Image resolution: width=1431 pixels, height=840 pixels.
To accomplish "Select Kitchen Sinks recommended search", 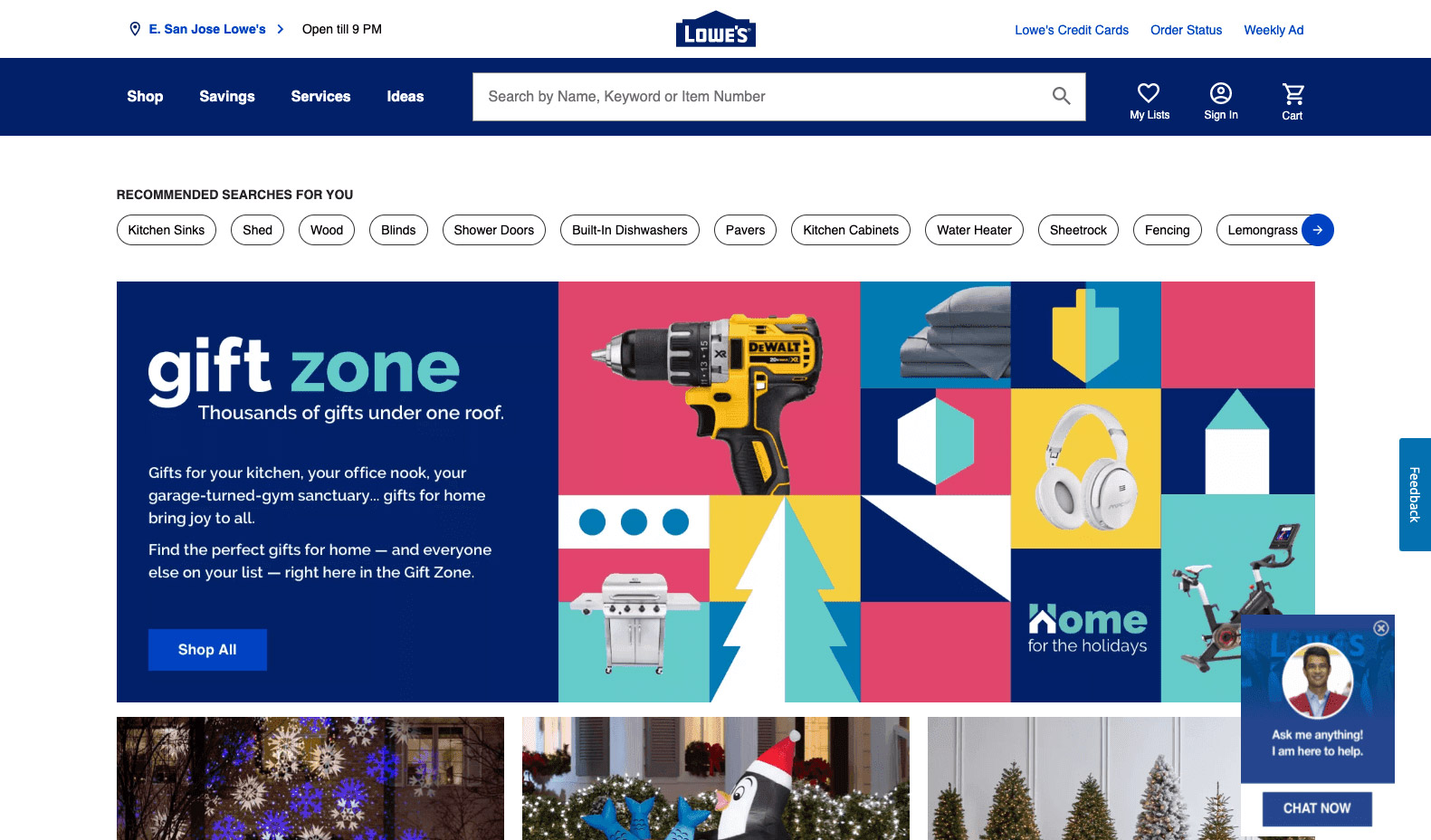I will point(167,230).
